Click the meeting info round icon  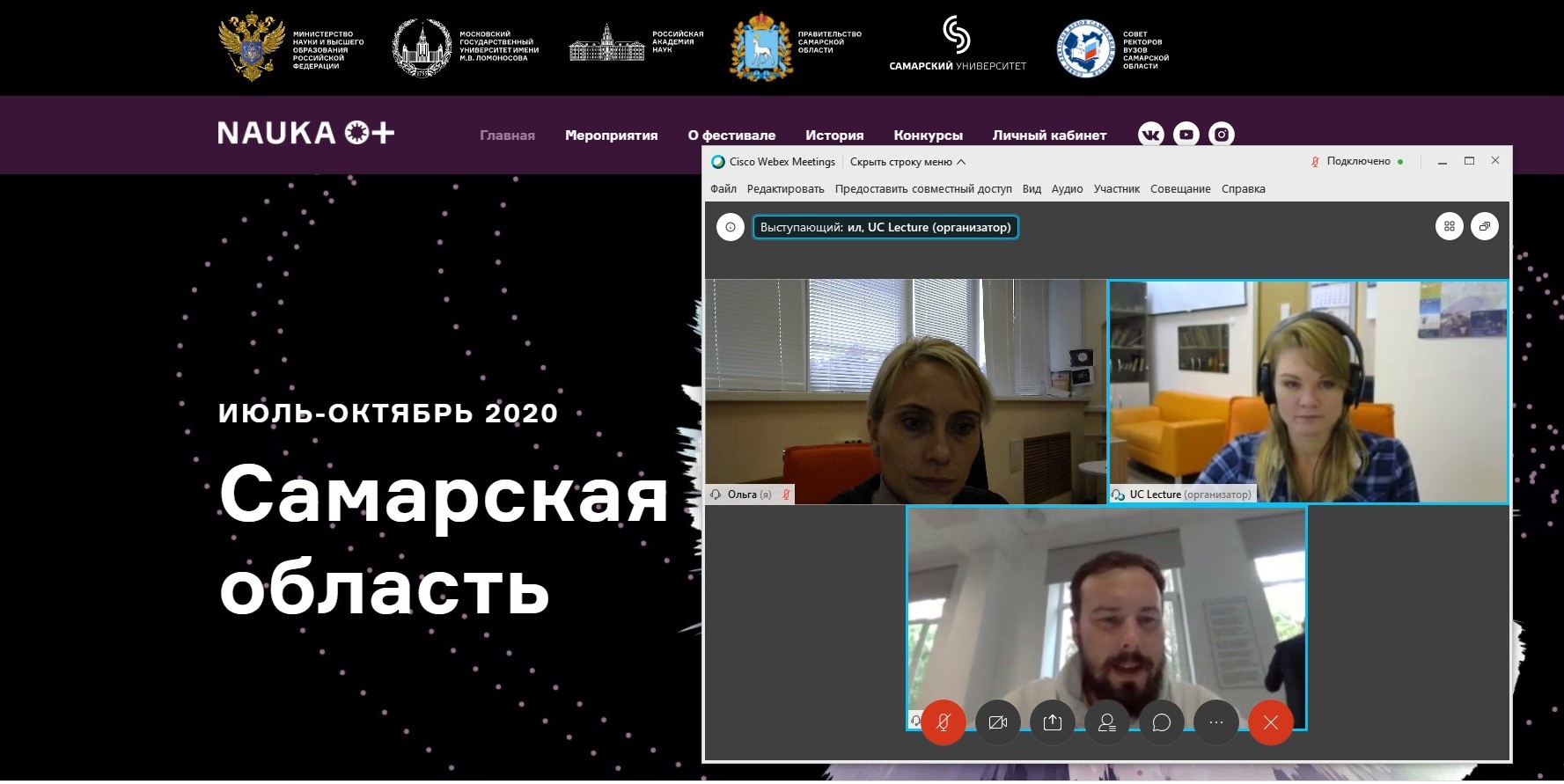(730, 227)
